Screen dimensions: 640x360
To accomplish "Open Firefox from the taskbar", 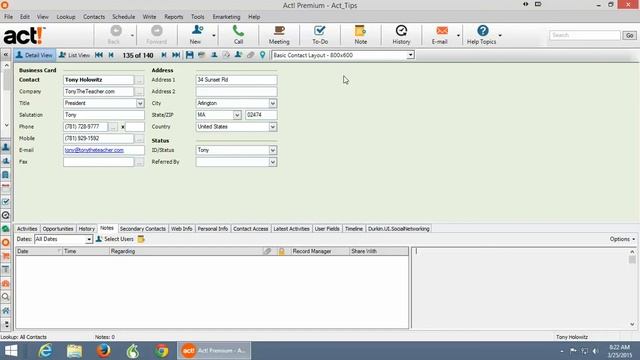I will point(103,351).
